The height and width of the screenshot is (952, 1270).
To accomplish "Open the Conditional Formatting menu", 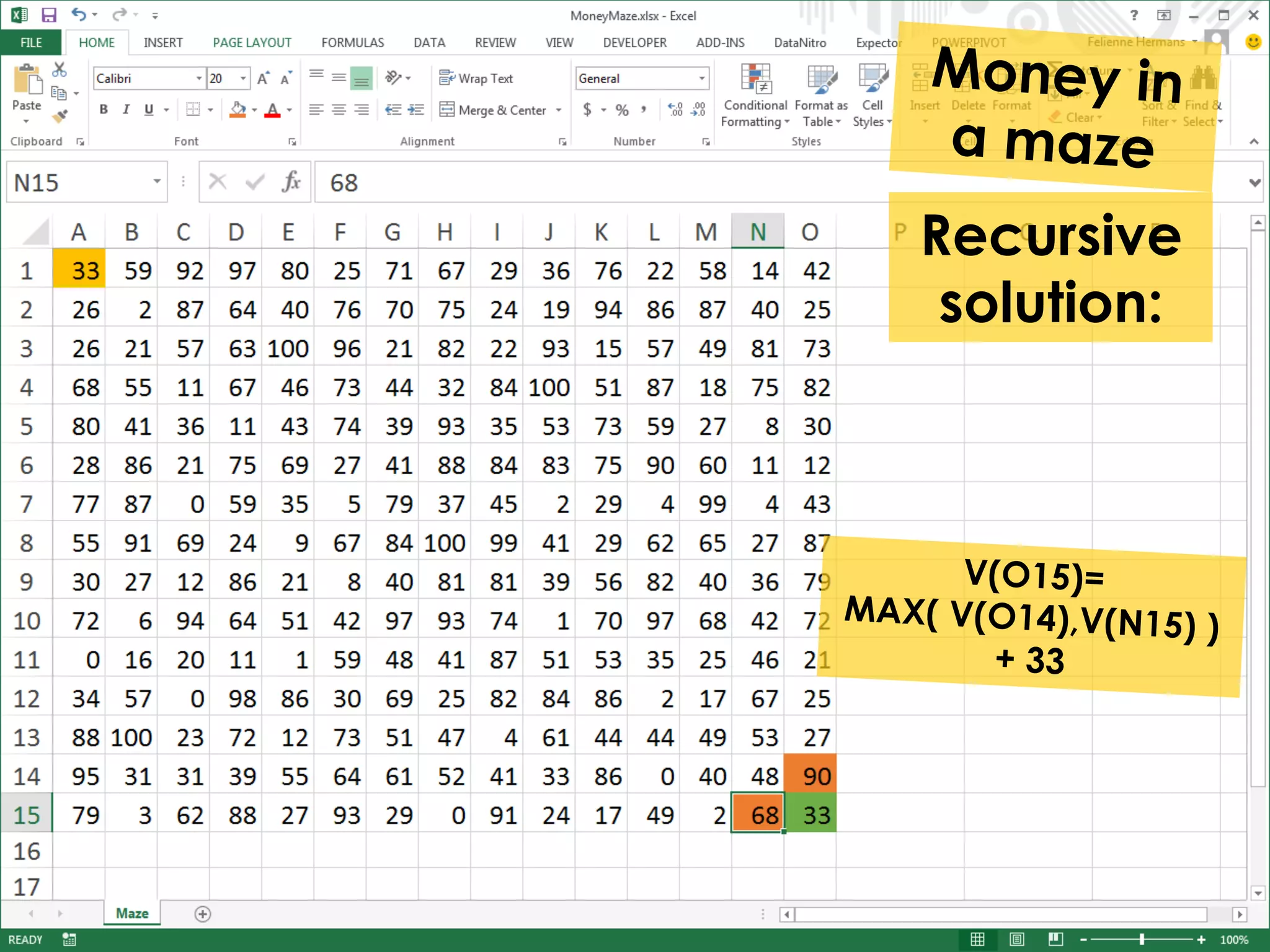I will [755, 95].
